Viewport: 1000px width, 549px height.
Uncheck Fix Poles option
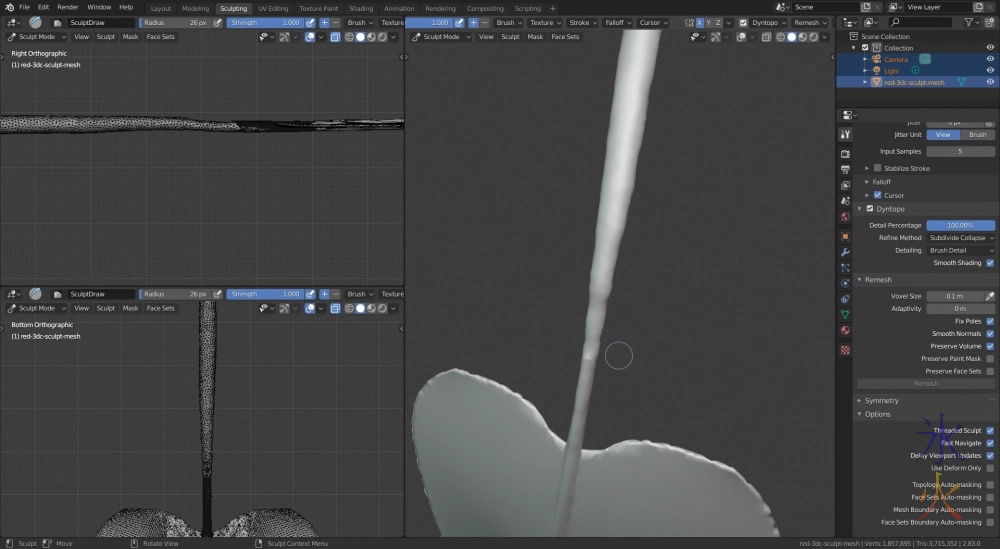click(990, 321)
